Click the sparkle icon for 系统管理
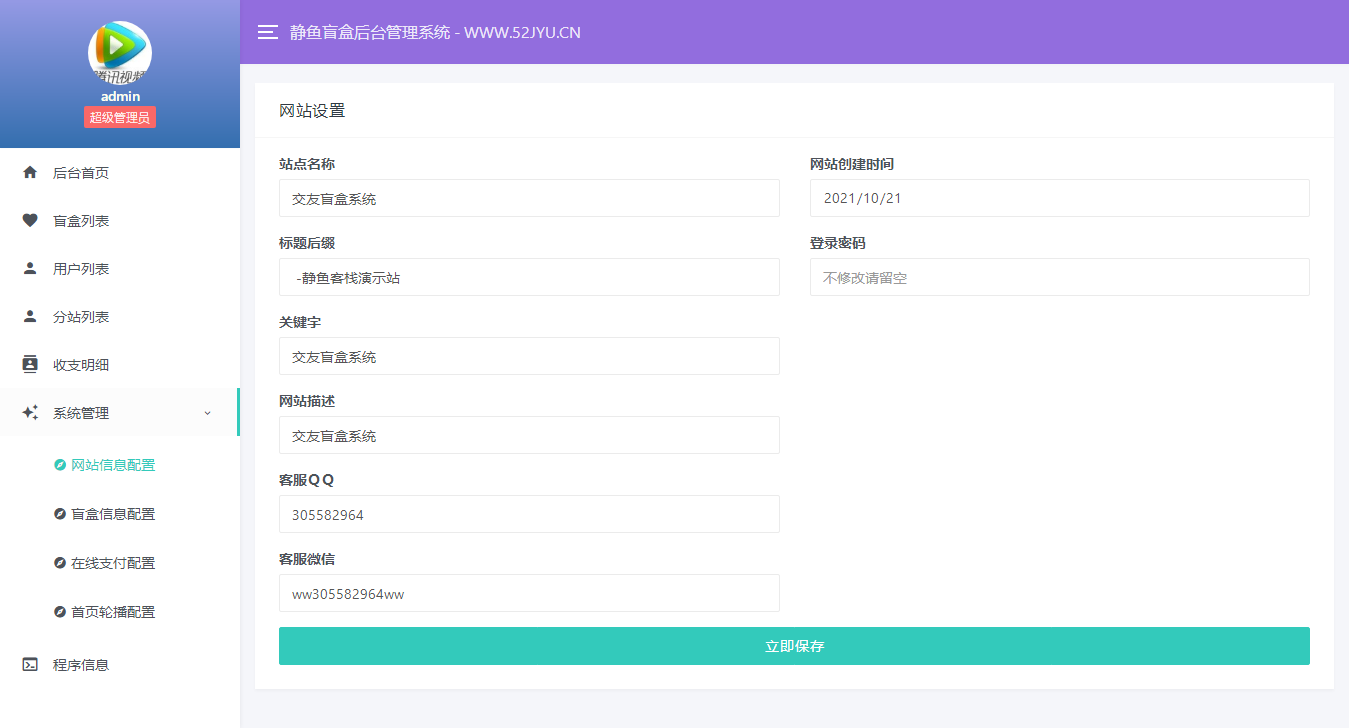This screenshot has height=728, width=1349. pyautogui.click(x=30, y=413)
